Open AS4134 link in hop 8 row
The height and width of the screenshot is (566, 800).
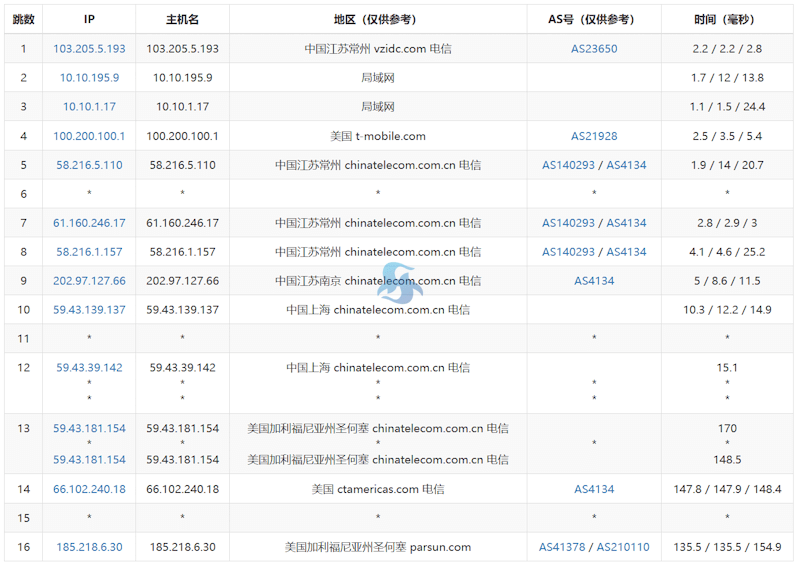(626, 252)
